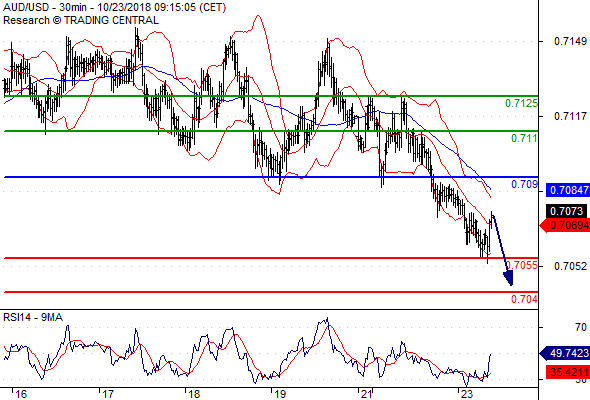This screenshot has width=590, height=400.
Task: Select the 0.7052 price axis label
Action: click(570, 266)
